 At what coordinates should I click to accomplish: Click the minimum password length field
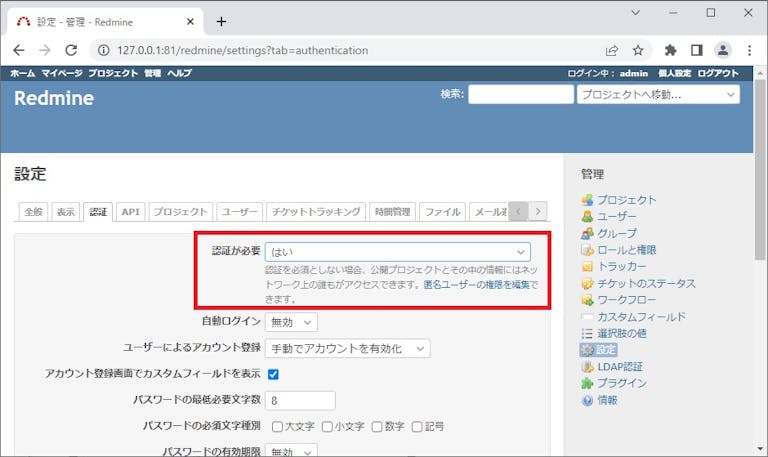(x=300, y=401)
